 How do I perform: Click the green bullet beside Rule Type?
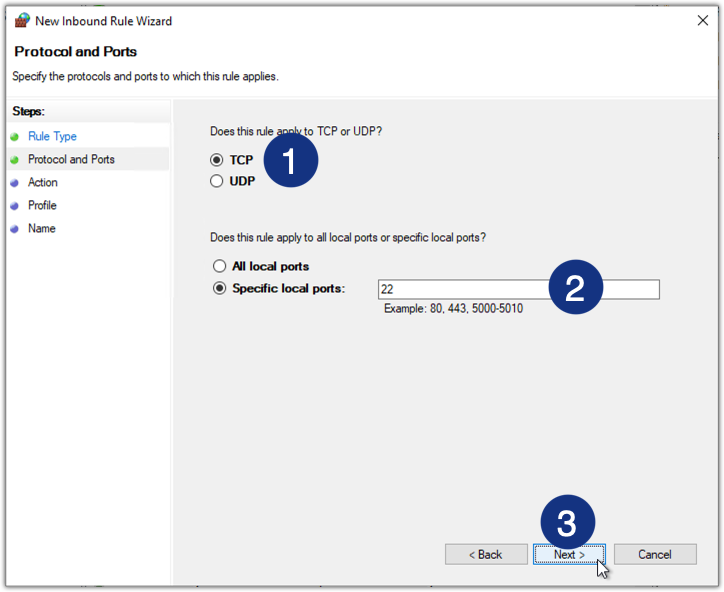tap(14, 136)
